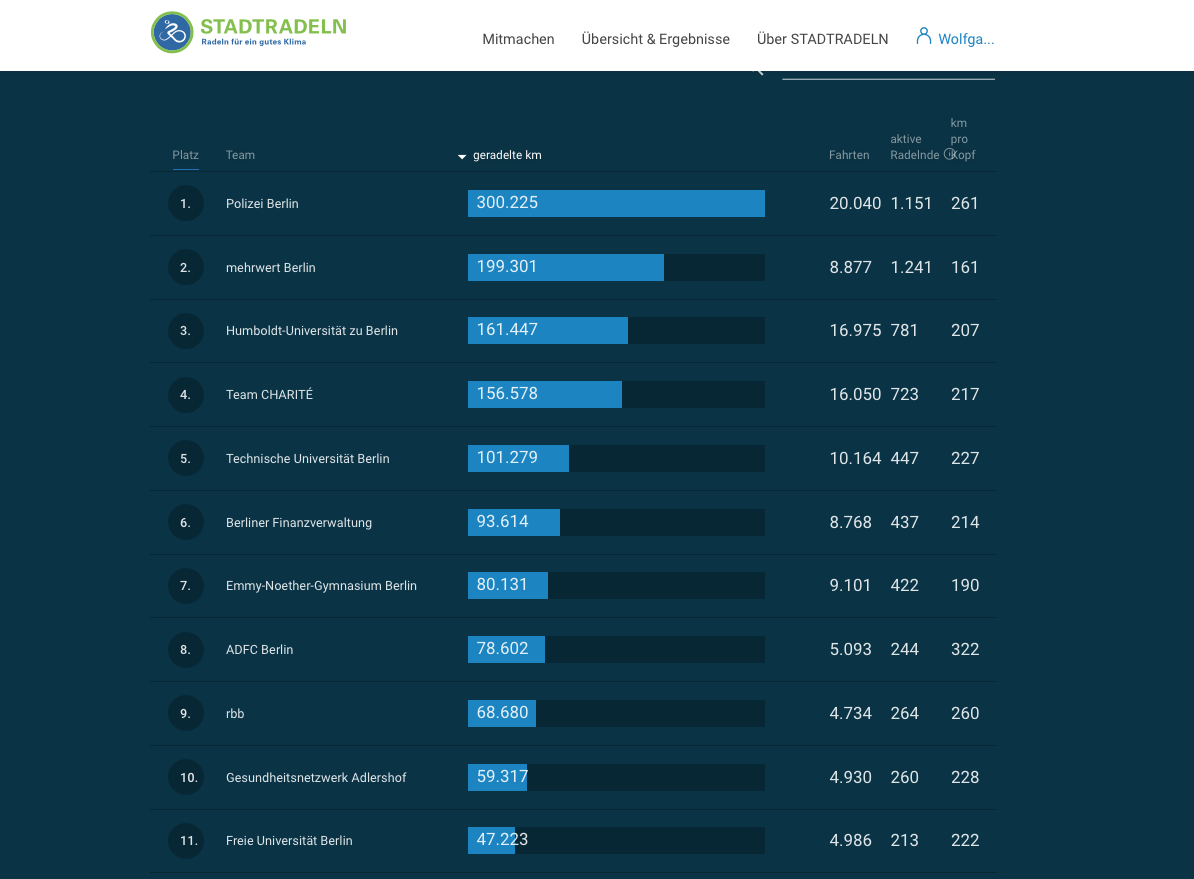This screenshot has width=1194, height=879.
Task: Select team Technische Universität Berlin
Action: (x=308, y=459)
